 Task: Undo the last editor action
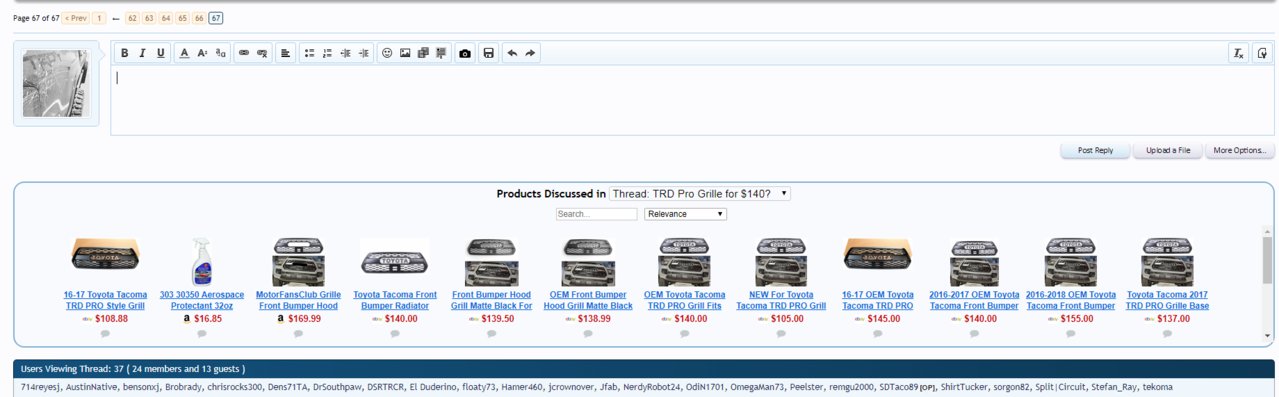coord(512,53)
